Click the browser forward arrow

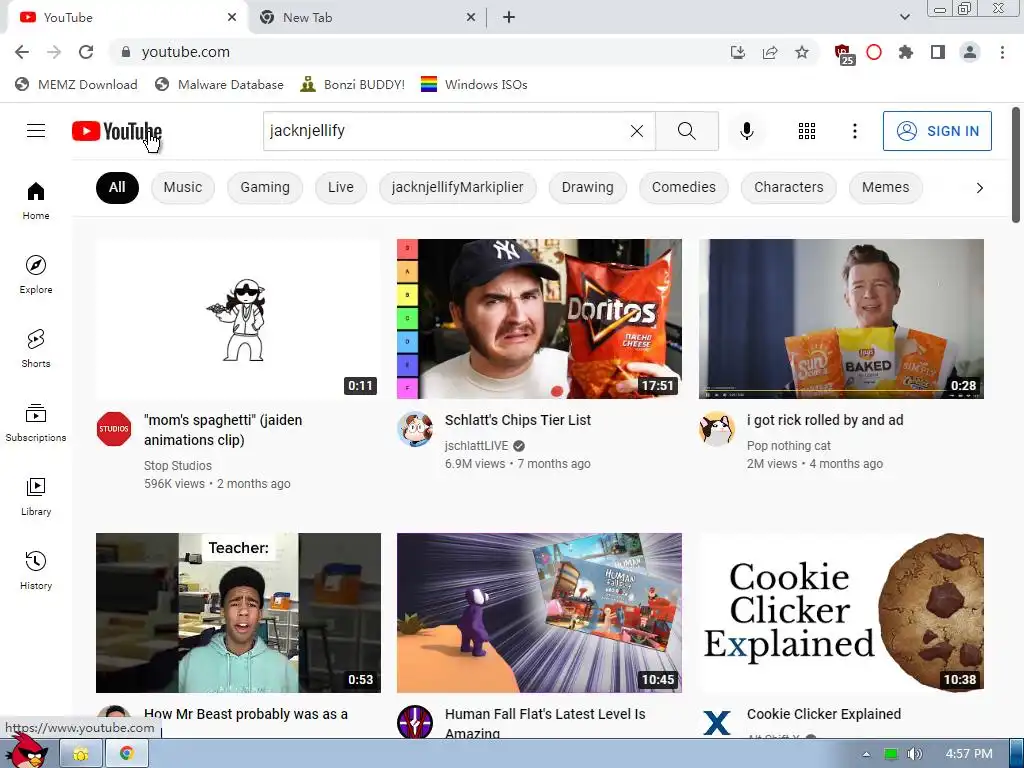click(x=54, y=52)
